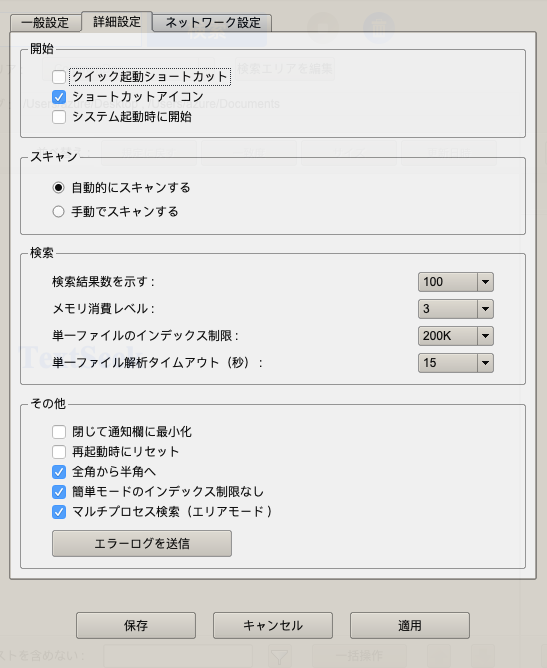Enable システム起動時に開始 checkbox
547x668 pixels.
pos(59,117)
